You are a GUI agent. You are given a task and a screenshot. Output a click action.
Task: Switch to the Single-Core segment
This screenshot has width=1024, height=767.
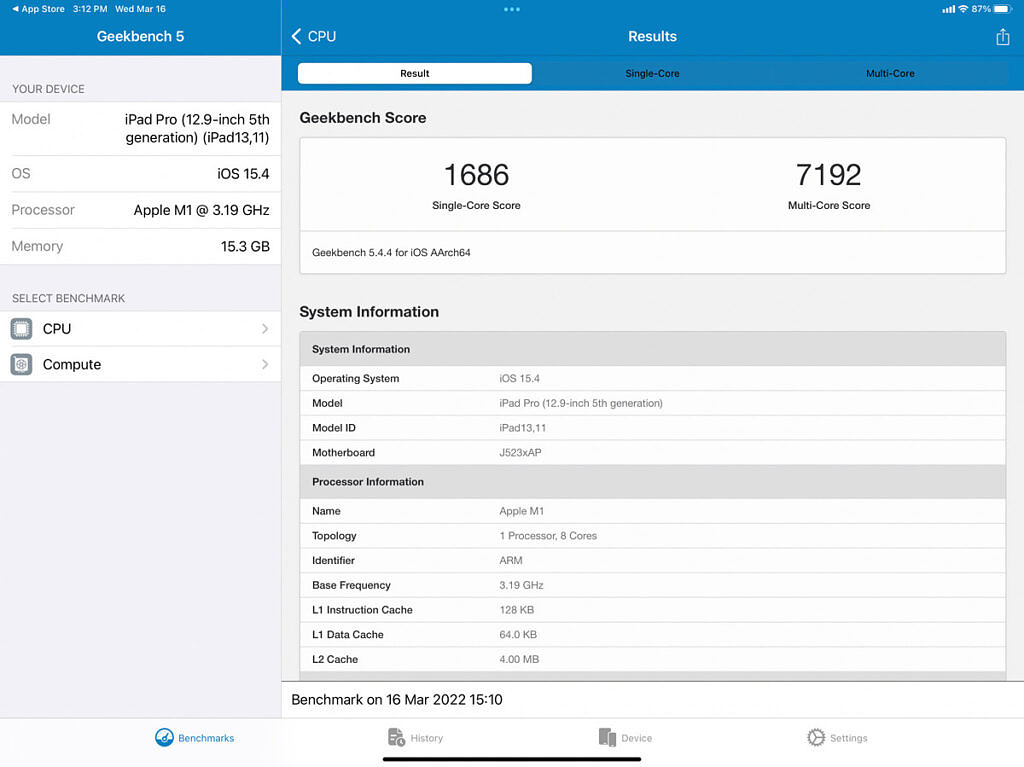coord(652,73)
